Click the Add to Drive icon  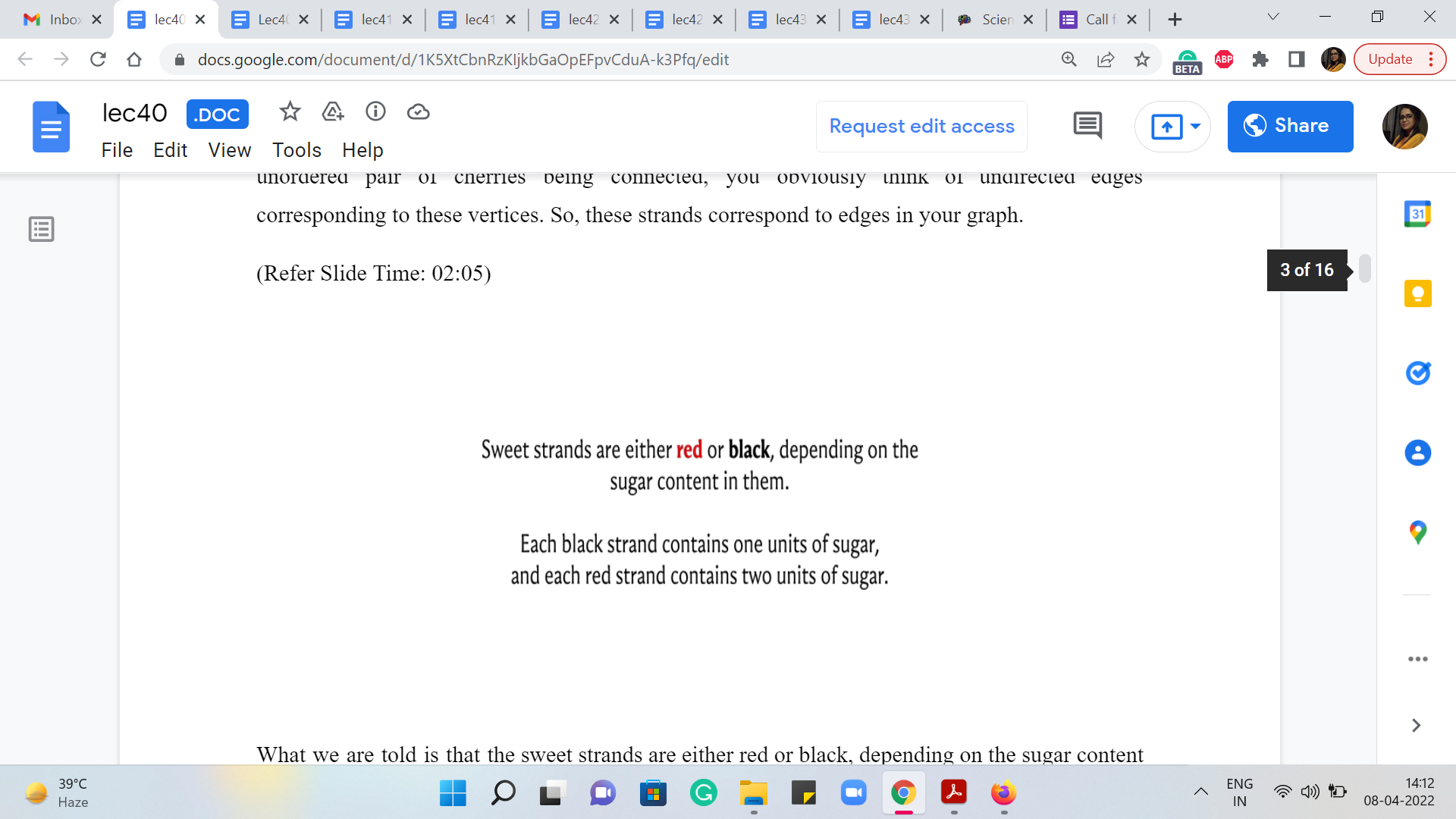point(333,112)
